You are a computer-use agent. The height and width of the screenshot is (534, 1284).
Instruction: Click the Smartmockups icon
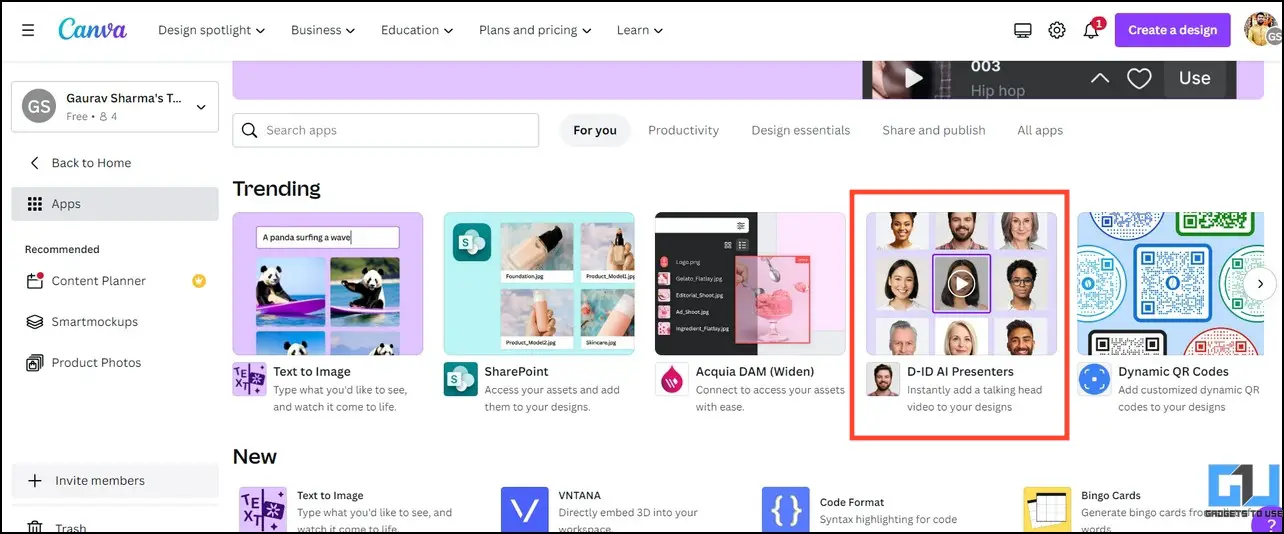click(x=35, y=322)
